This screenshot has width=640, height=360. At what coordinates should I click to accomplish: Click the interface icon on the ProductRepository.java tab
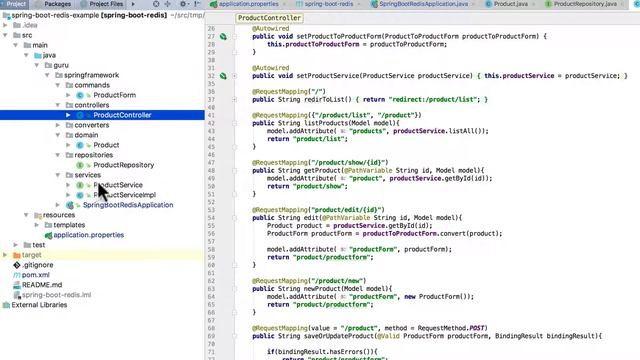tap(548, 4)
